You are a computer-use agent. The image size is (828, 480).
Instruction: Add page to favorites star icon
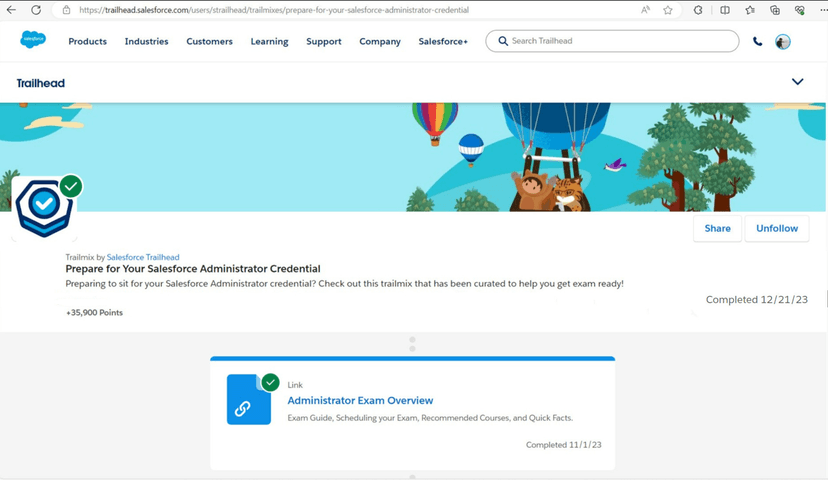(668, 10)
